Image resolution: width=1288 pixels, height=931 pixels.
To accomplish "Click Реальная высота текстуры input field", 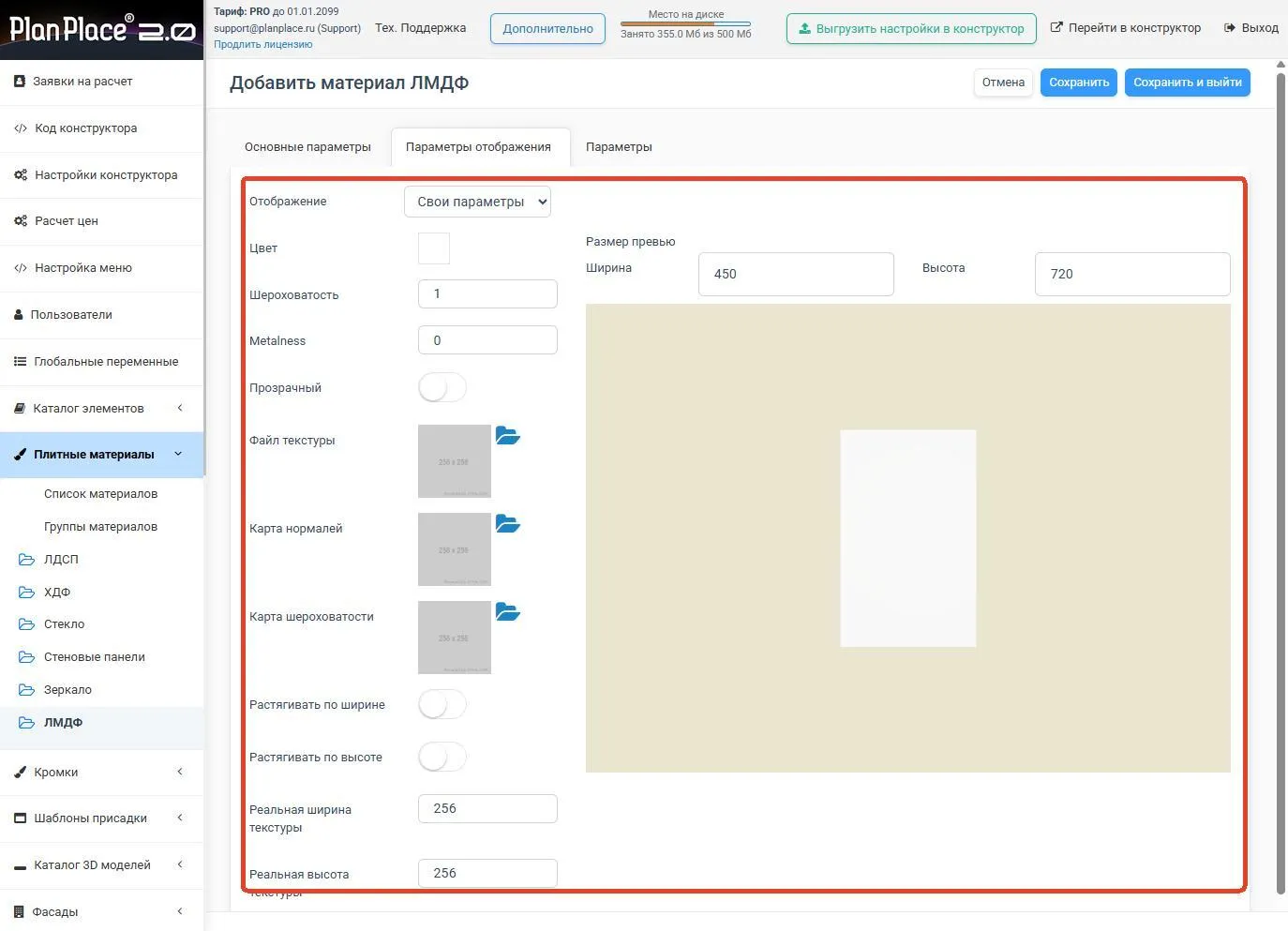I will [487, 873].
